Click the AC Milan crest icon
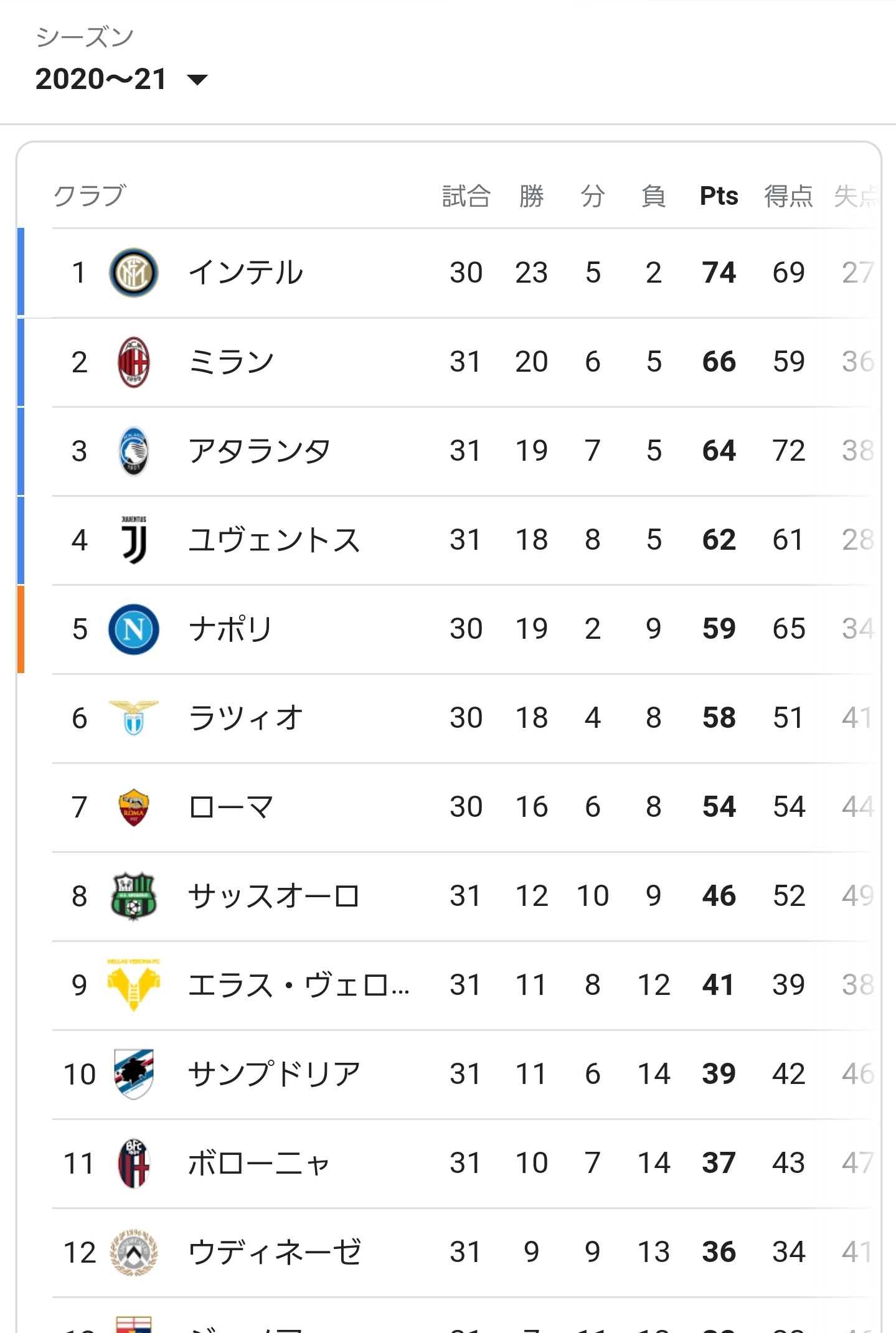896x1333 pixels. pyautogui.click(x=133, y=362)
